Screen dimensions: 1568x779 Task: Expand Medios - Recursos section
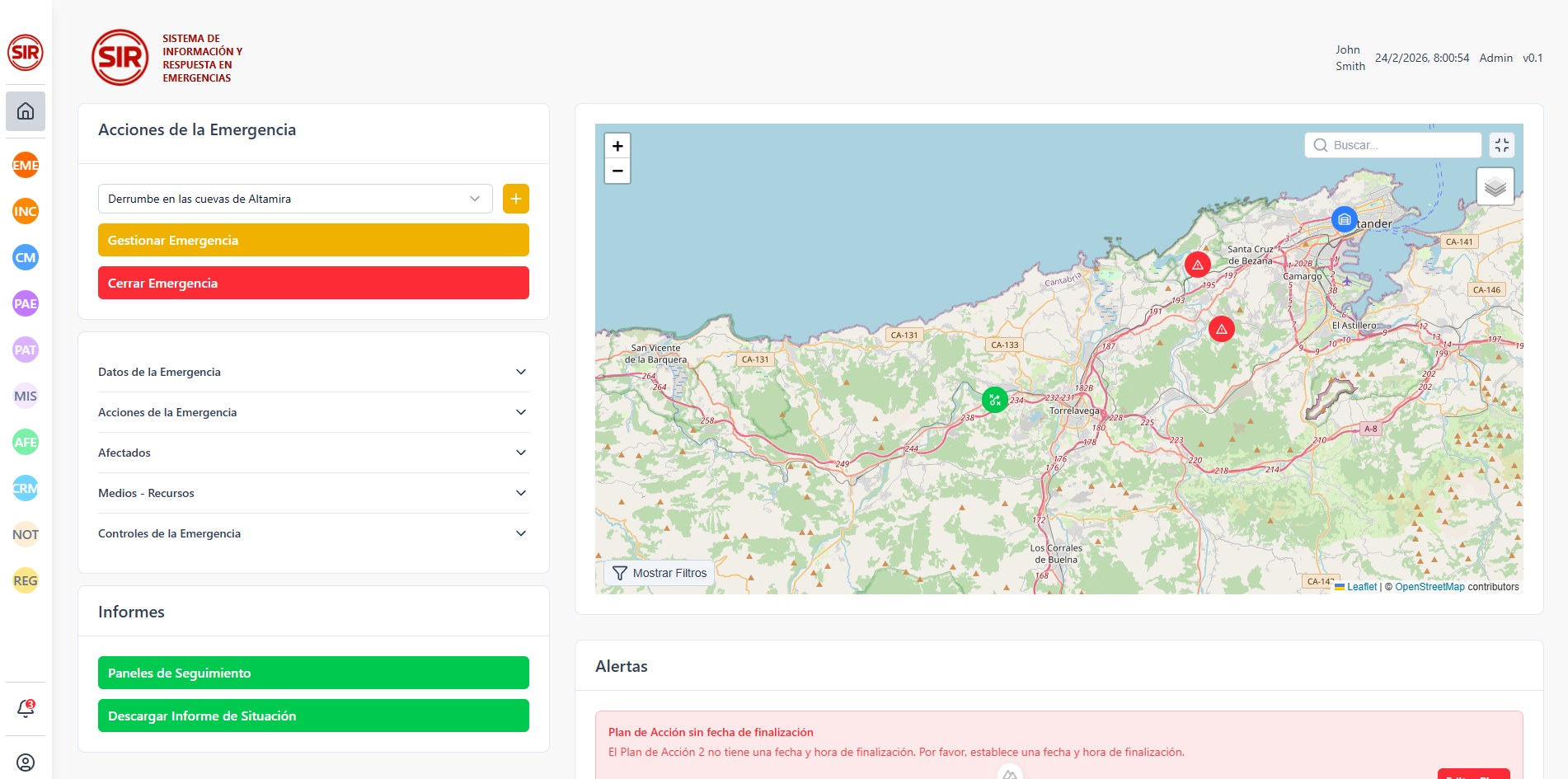[x=313, y=493]
